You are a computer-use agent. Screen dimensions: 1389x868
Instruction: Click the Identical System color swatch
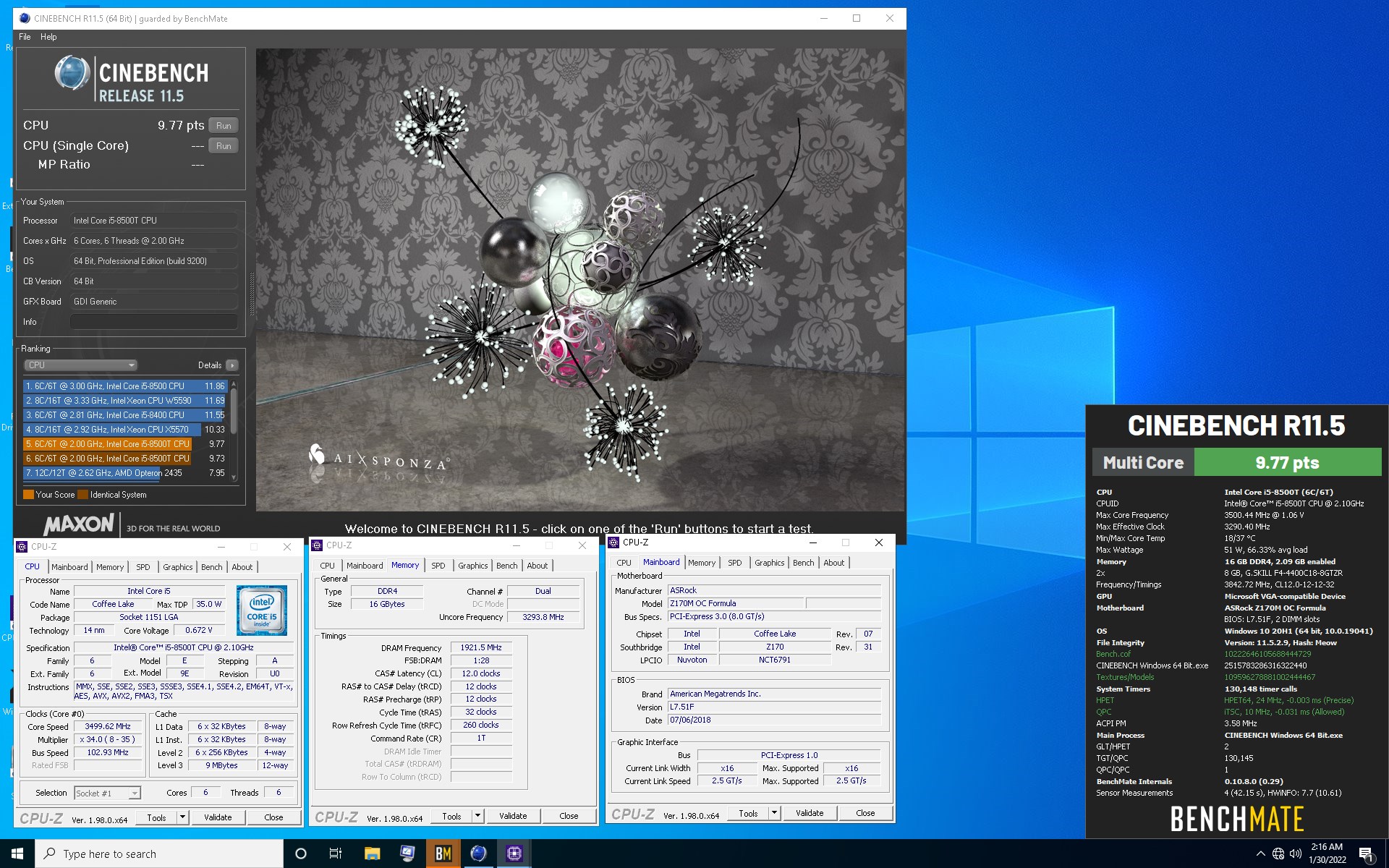pyautogui.click(x=82, y=495)
